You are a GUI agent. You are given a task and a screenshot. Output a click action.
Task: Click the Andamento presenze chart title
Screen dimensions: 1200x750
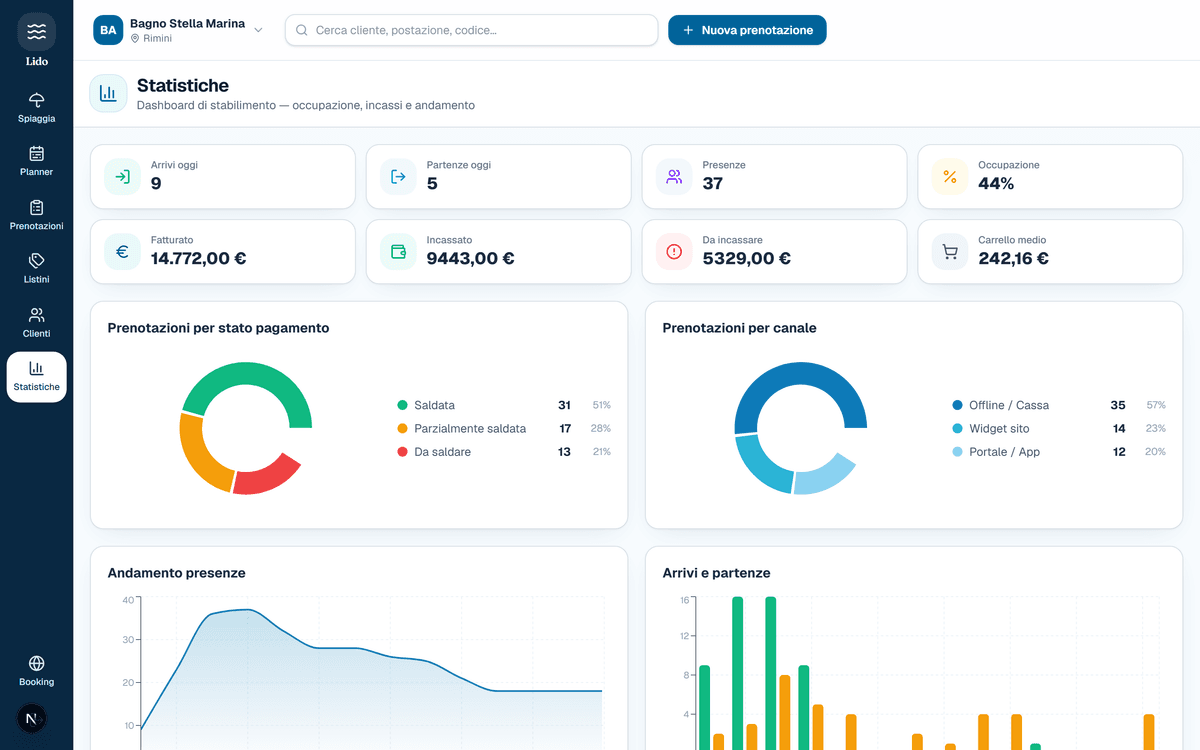tap(176, 573)
